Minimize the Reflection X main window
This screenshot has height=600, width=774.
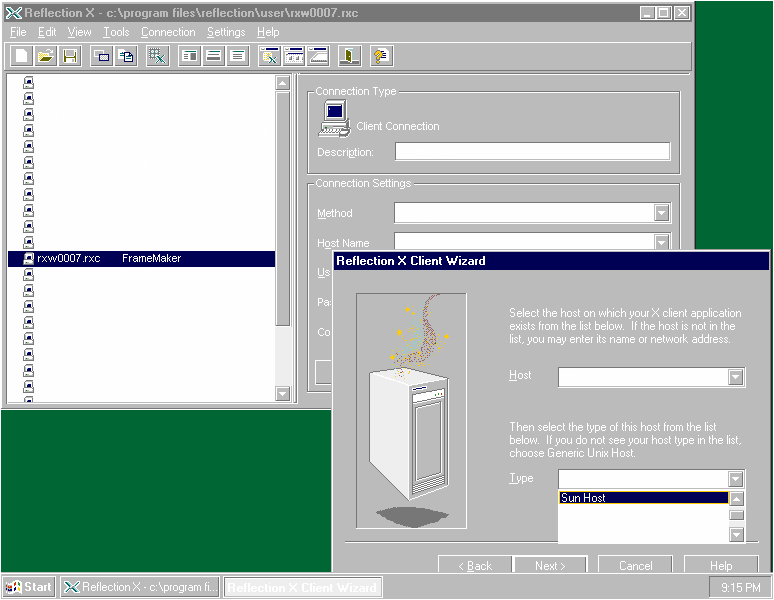click(x=647, y=13)
